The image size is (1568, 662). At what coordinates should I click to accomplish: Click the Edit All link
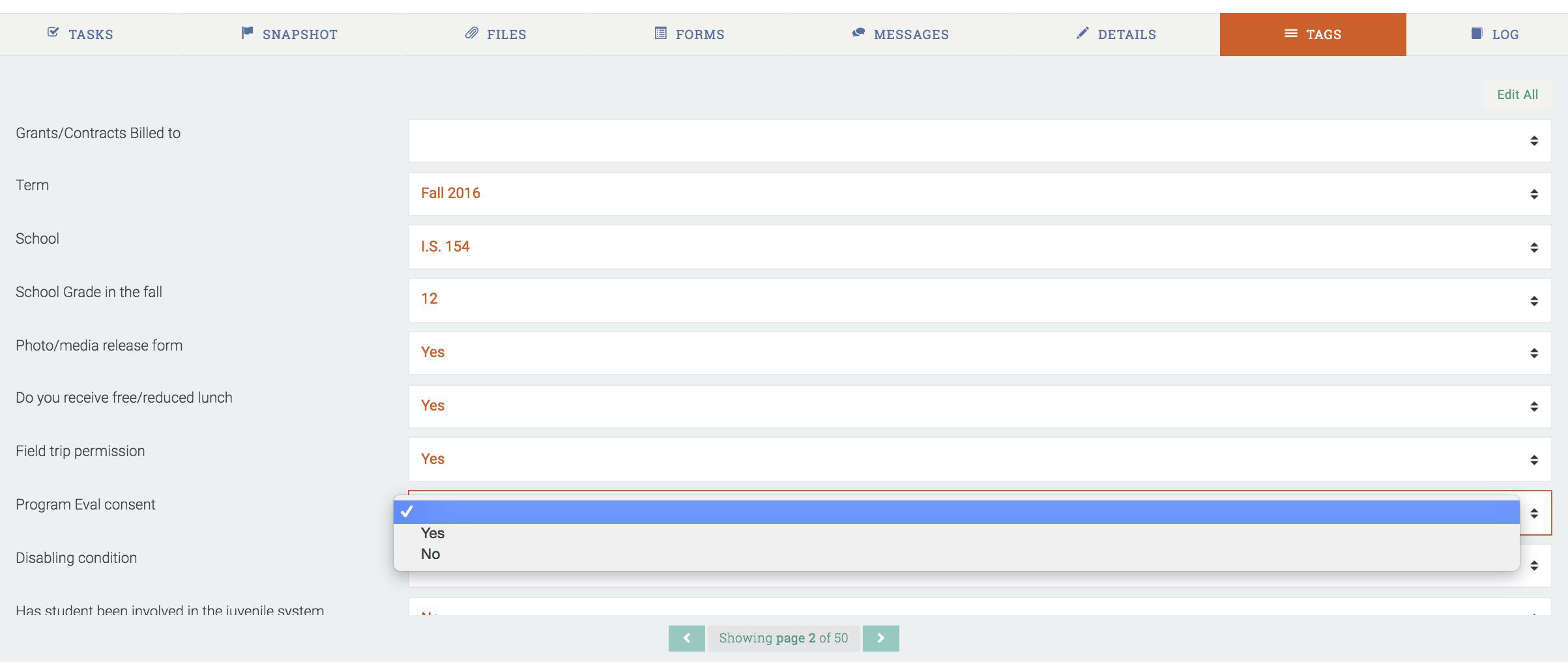[1517, 94]
